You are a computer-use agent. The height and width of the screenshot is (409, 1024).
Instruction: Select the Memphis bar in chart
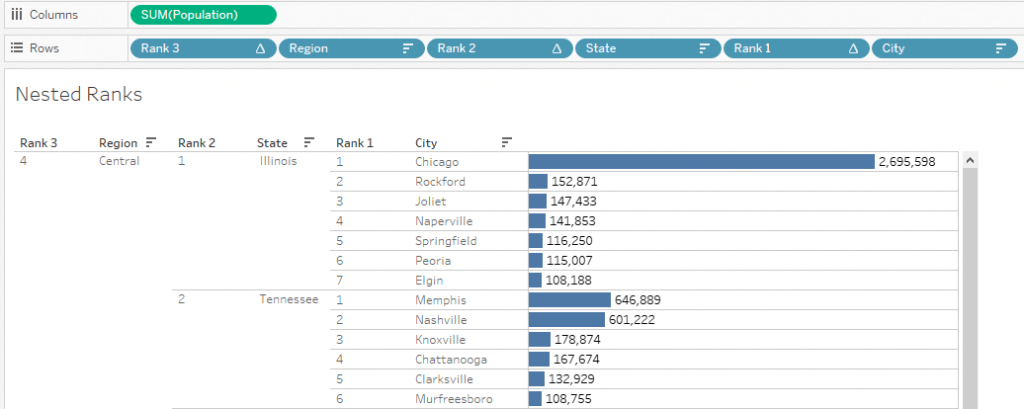click(x=569, y=300)
